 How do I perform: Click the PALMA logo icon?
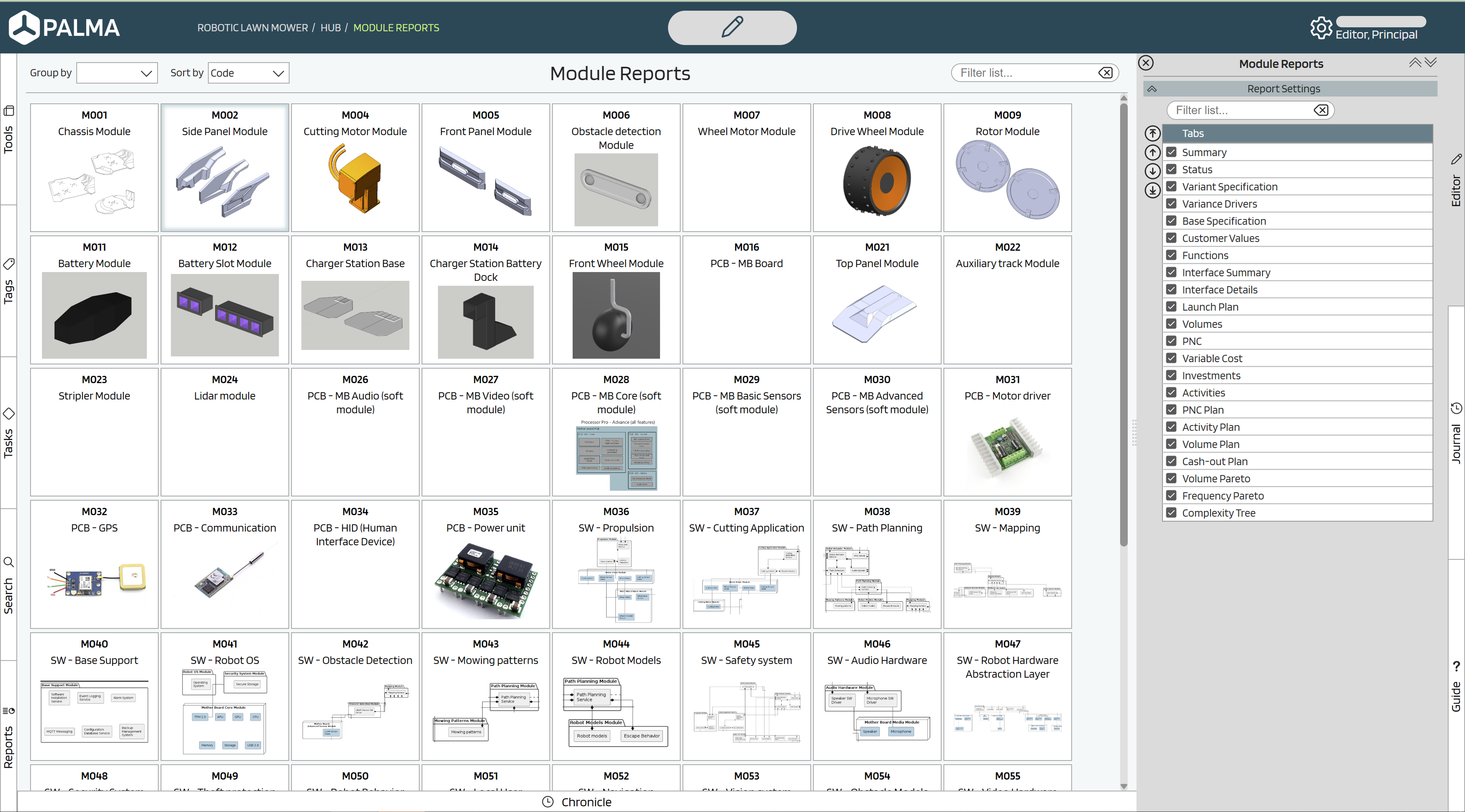point(24,27)
